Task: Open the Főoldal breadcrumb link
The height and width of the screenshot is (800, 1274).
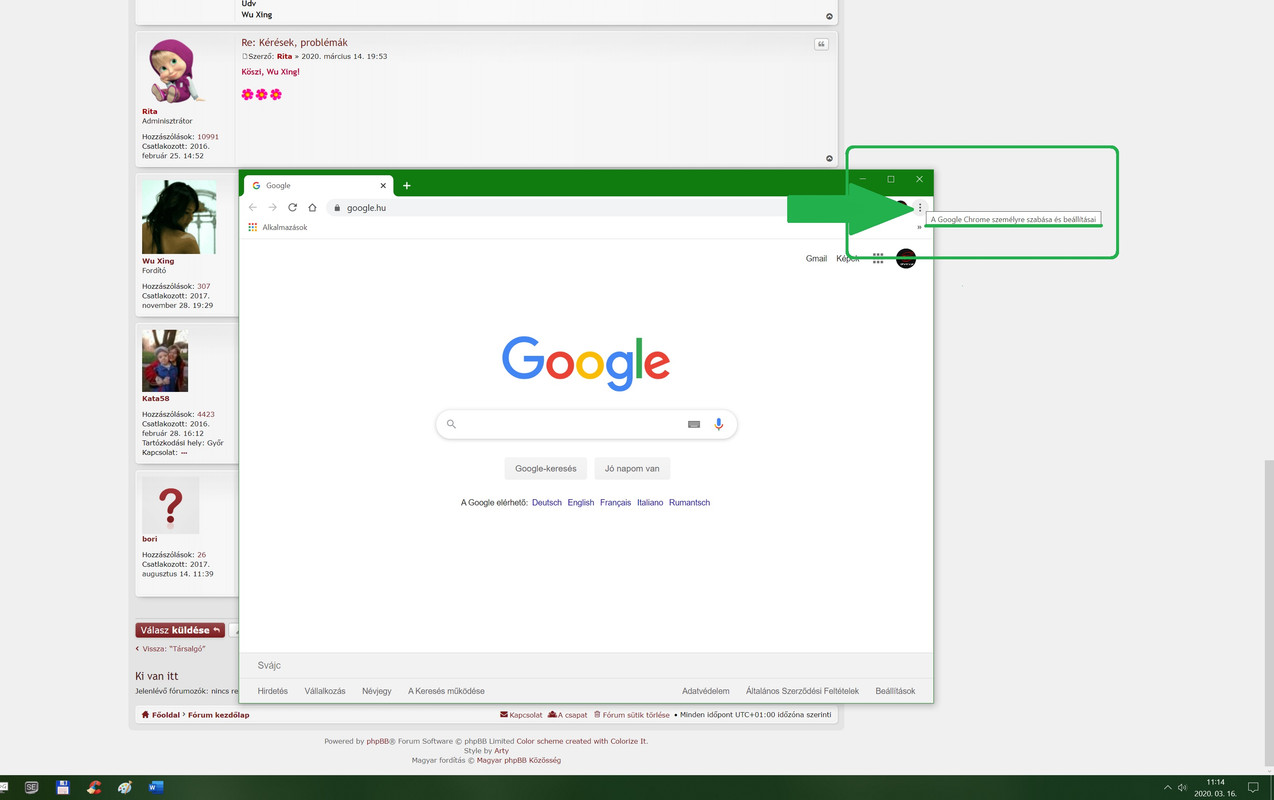Action: pos(161,715)
